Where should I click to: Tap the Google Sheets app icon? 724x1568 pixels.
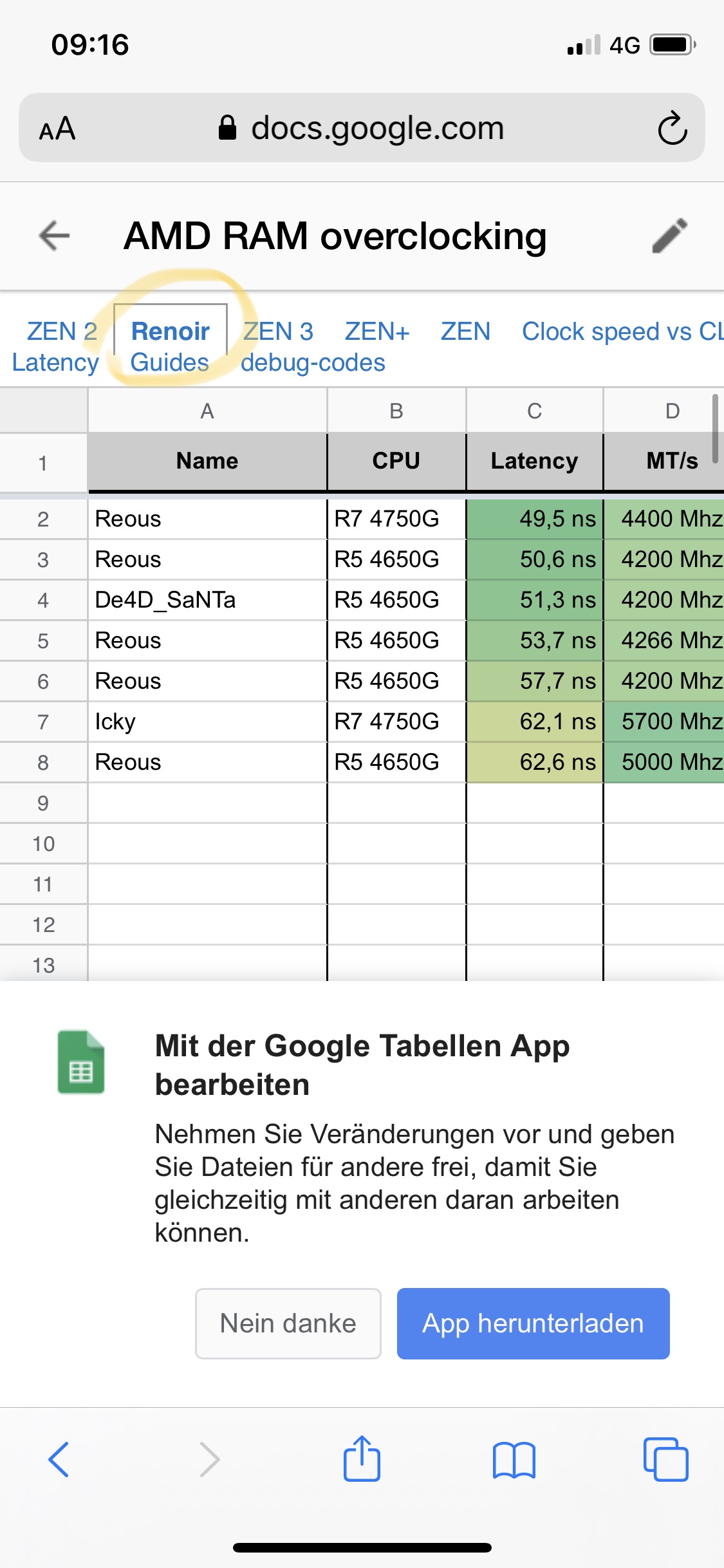click(x=81, y=1063)
